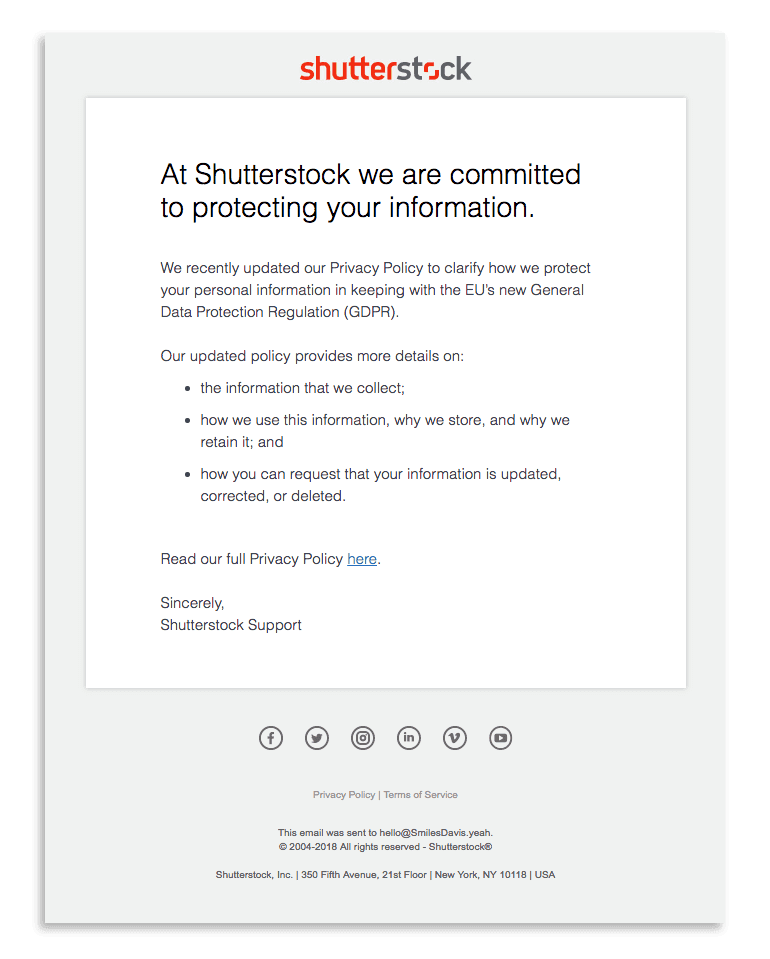
Task: Open the Terms of Service footer link
Action: (421, 795)
